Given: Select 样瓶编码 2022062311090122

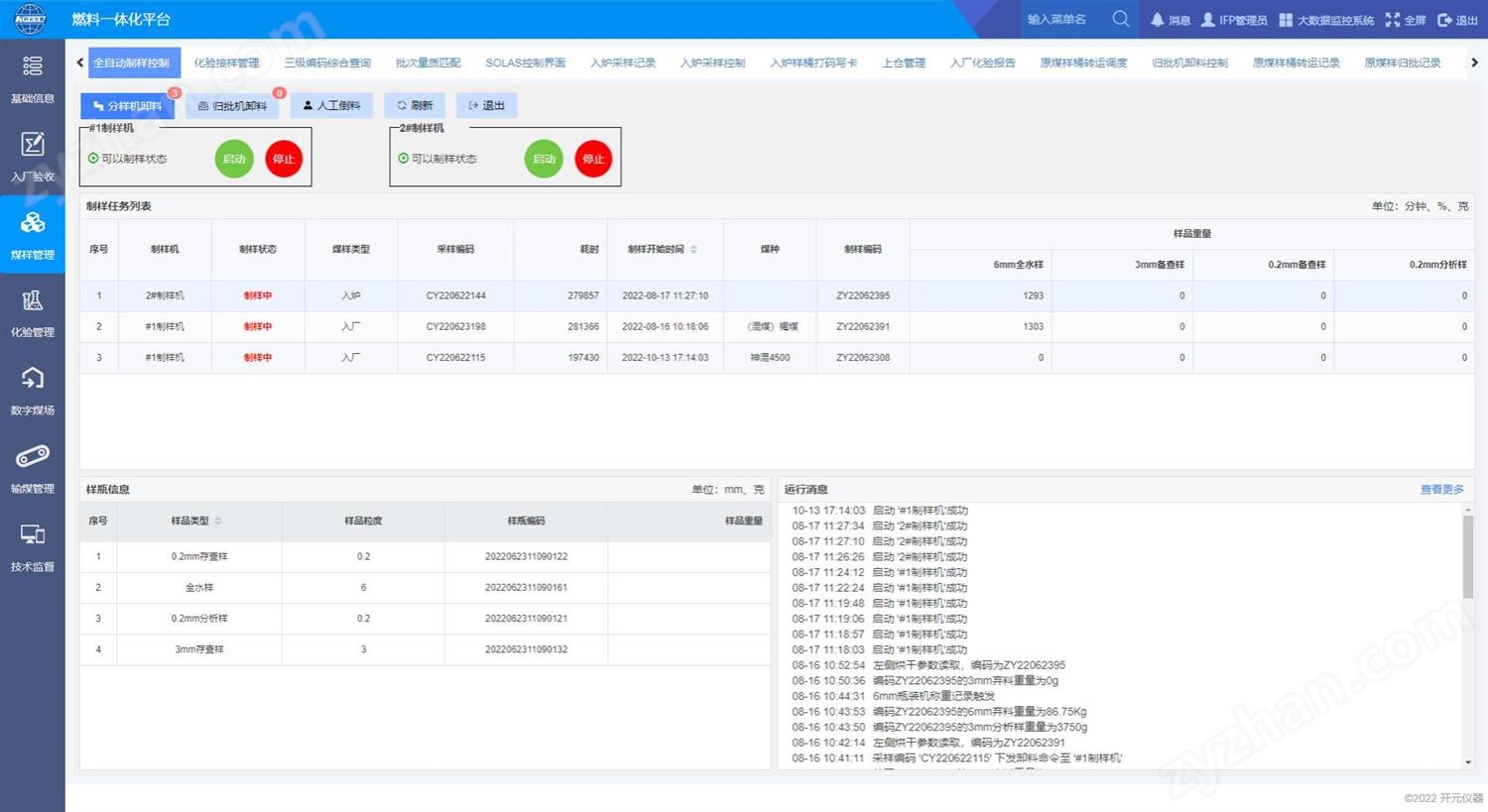Looking at the screenshot, I should click(x=526, y=556).
